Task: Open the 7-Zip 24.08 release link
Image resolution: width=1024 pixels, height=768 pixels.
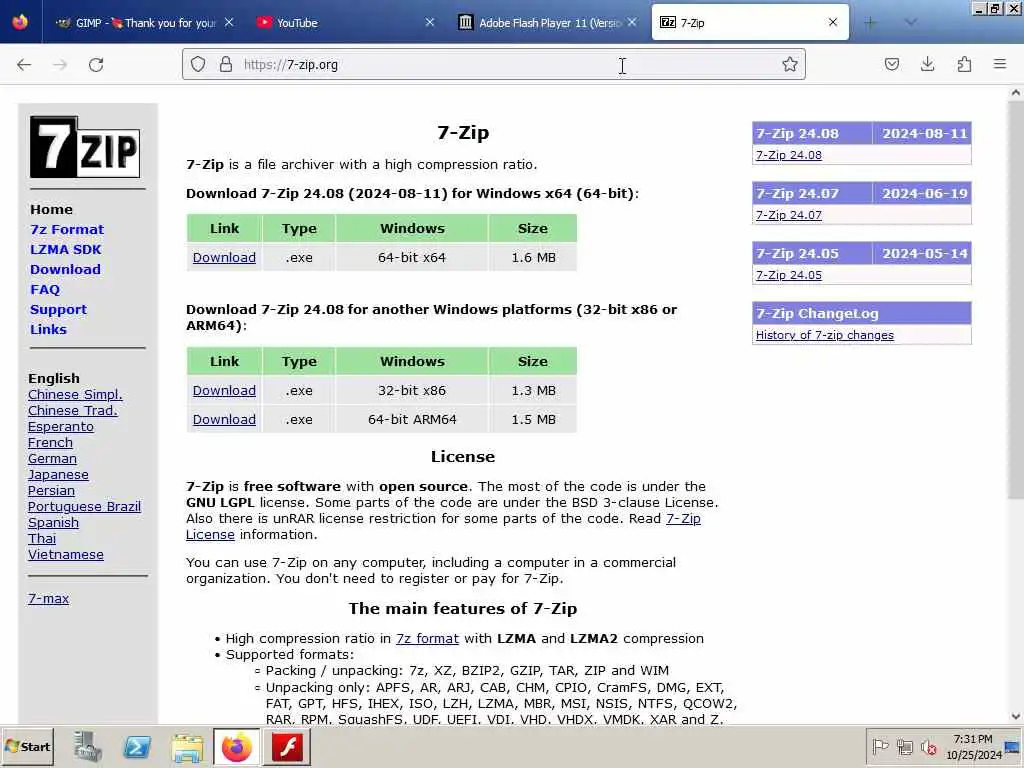Action: coord(789,155)
